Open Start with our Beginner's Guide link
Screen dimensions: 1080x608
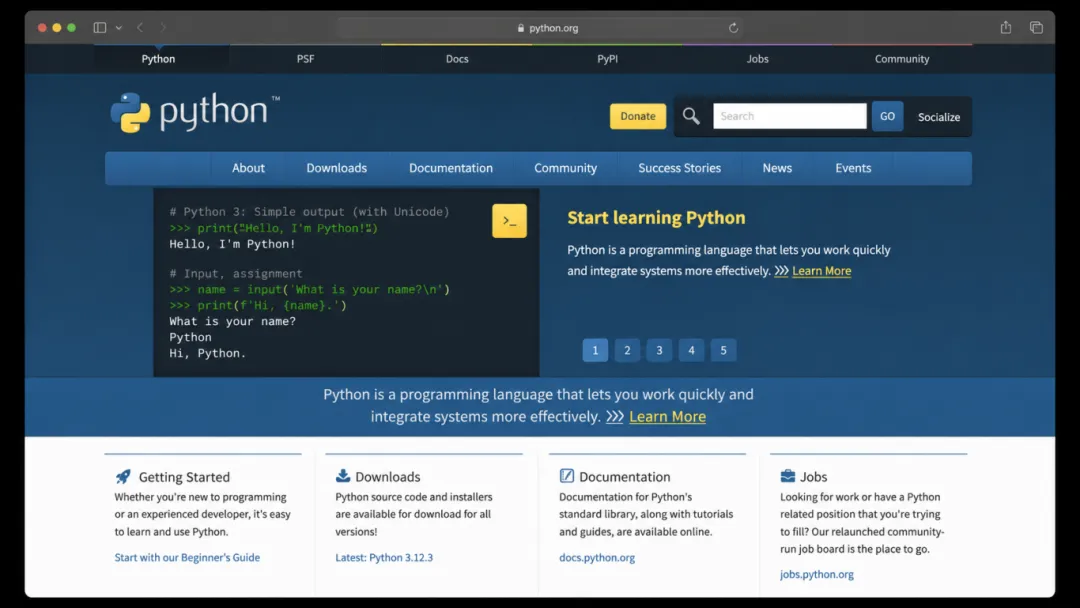pyautogui.click(x=187, y=558)
